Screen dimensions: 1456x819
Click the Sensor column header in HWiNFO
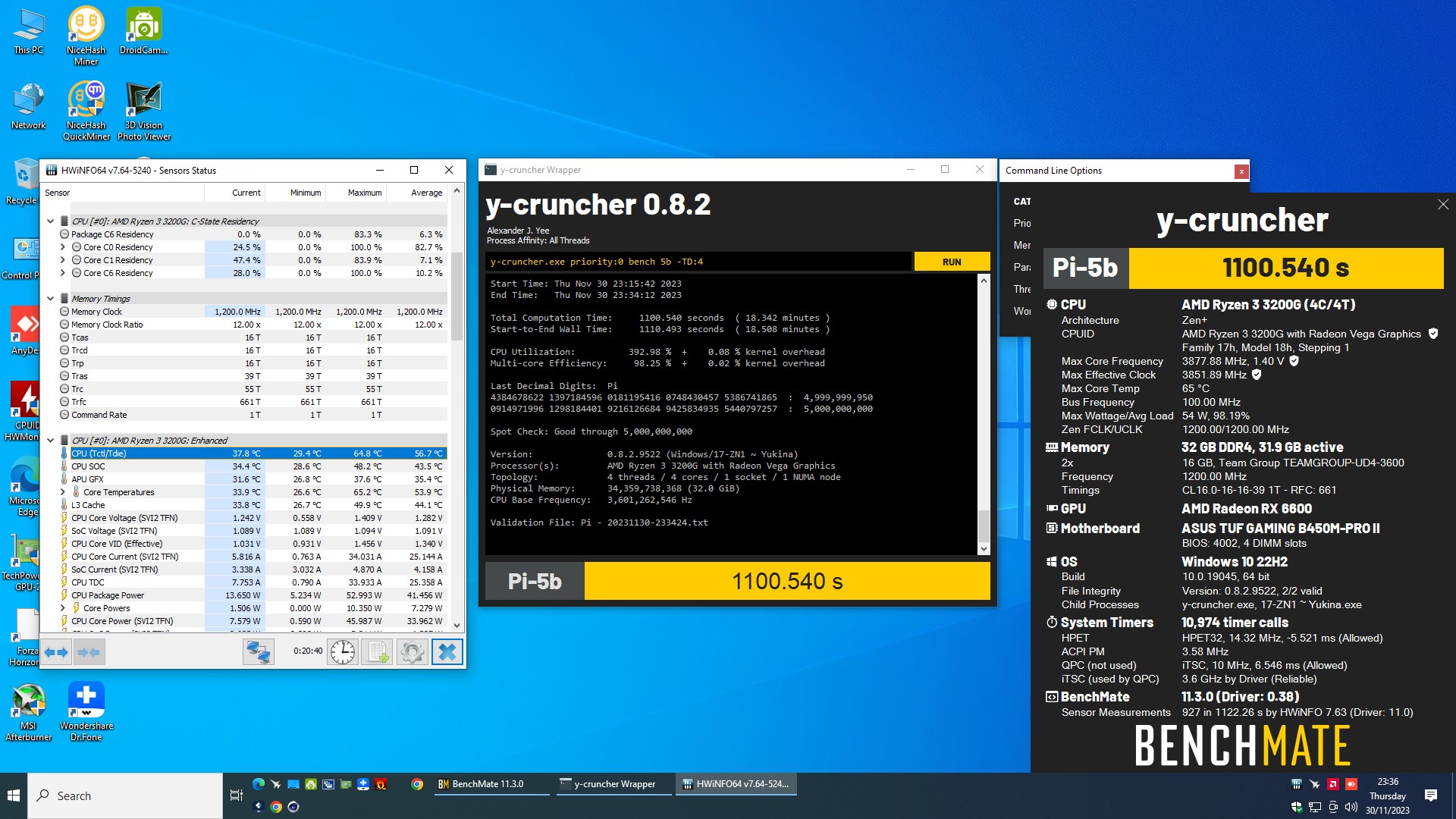(123, 193)
